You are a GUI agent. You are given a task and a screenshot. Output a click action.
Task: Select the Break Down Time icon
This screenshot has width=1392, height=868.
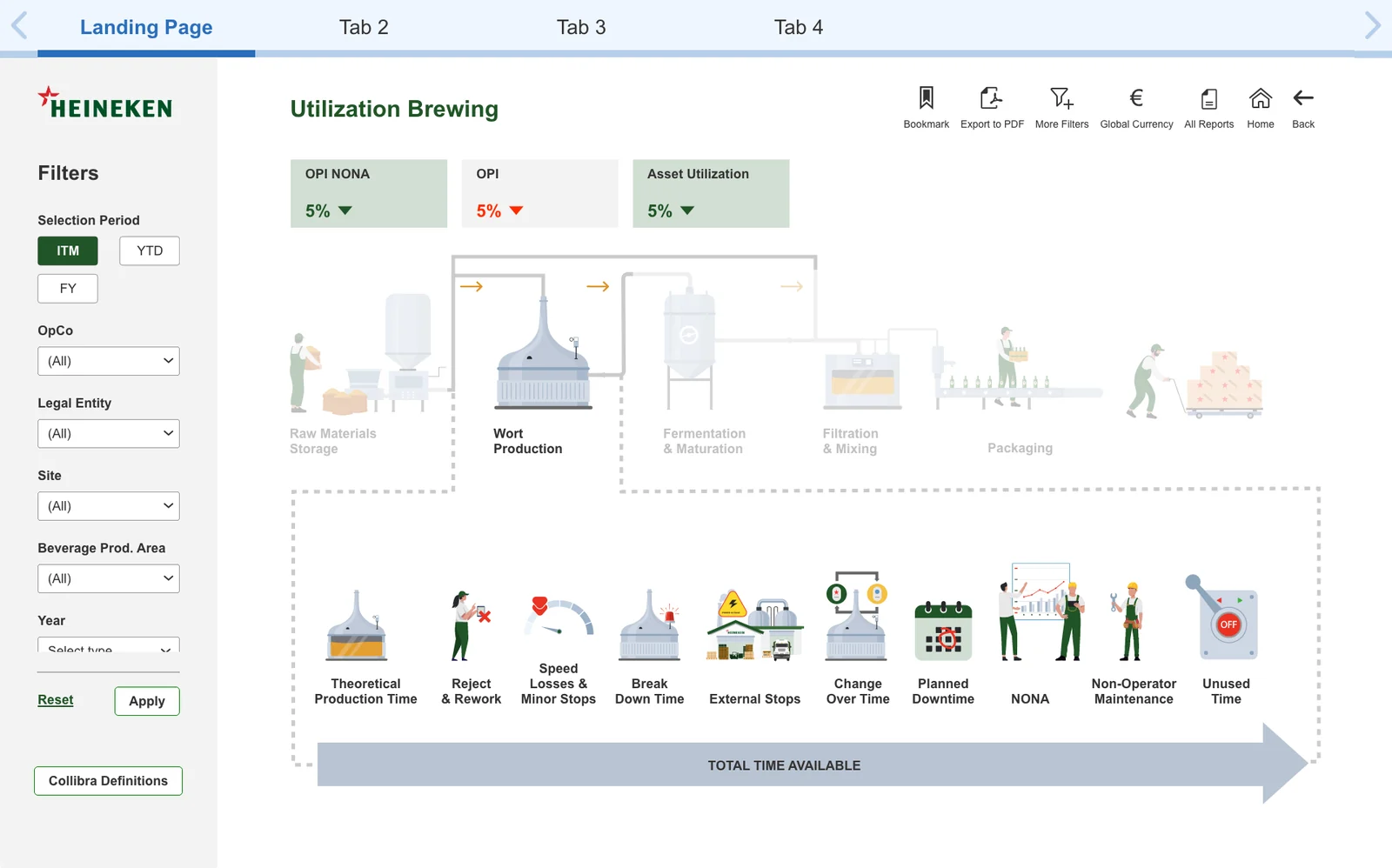[x=650, y=625]
